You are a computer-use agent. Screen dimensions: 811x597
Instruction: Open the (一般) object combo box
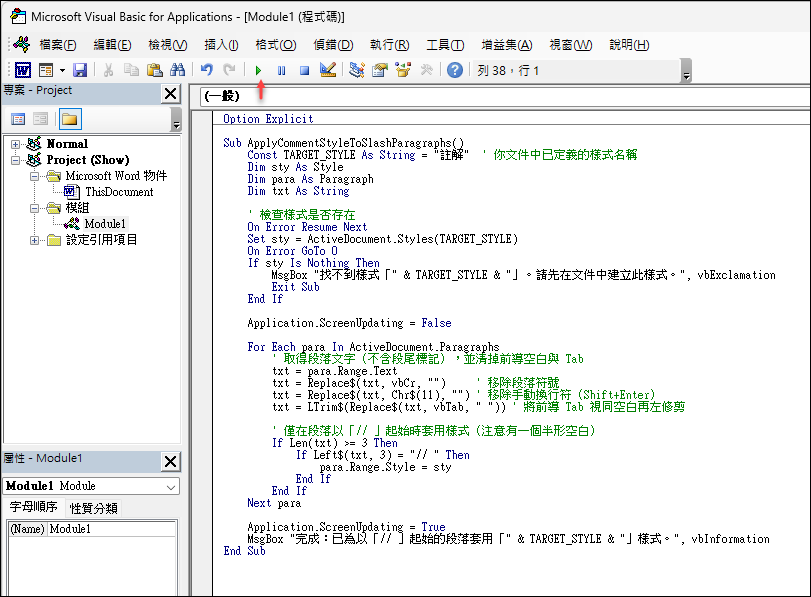[506, 96]
